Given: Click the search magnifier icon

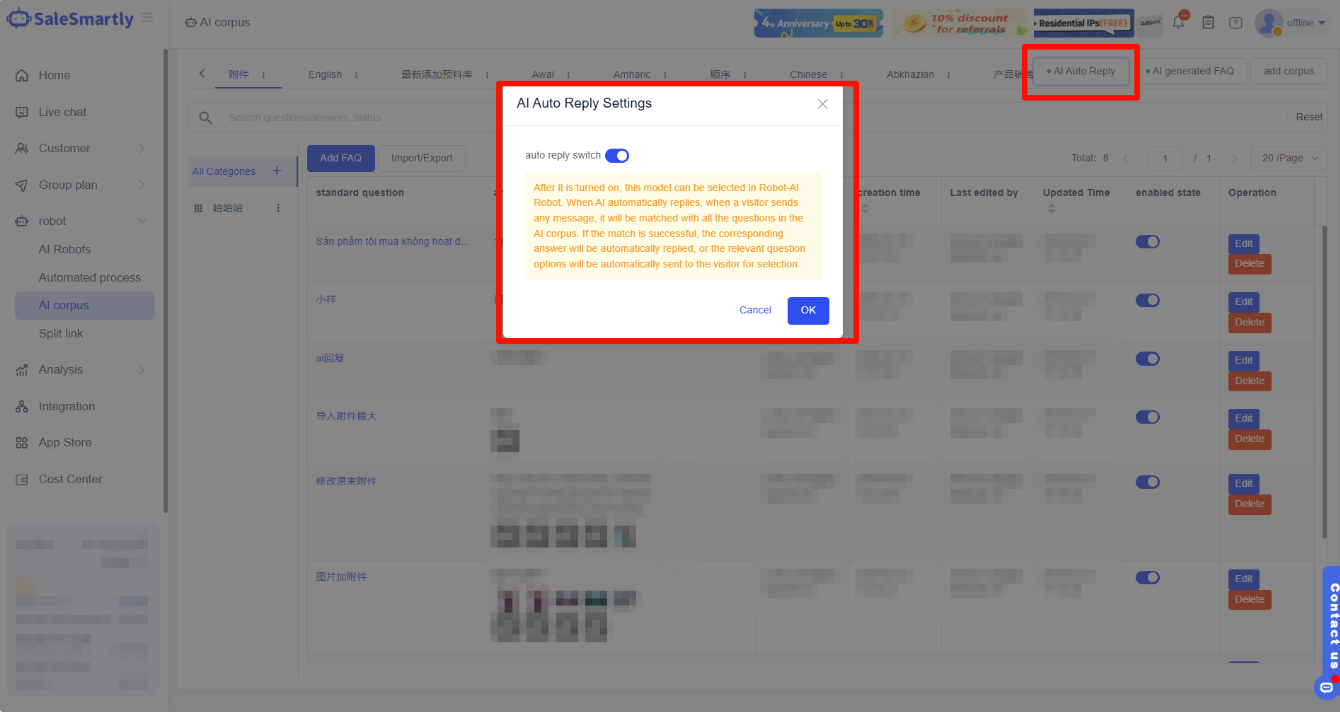Looking at the screenshot, I should 206,117.
